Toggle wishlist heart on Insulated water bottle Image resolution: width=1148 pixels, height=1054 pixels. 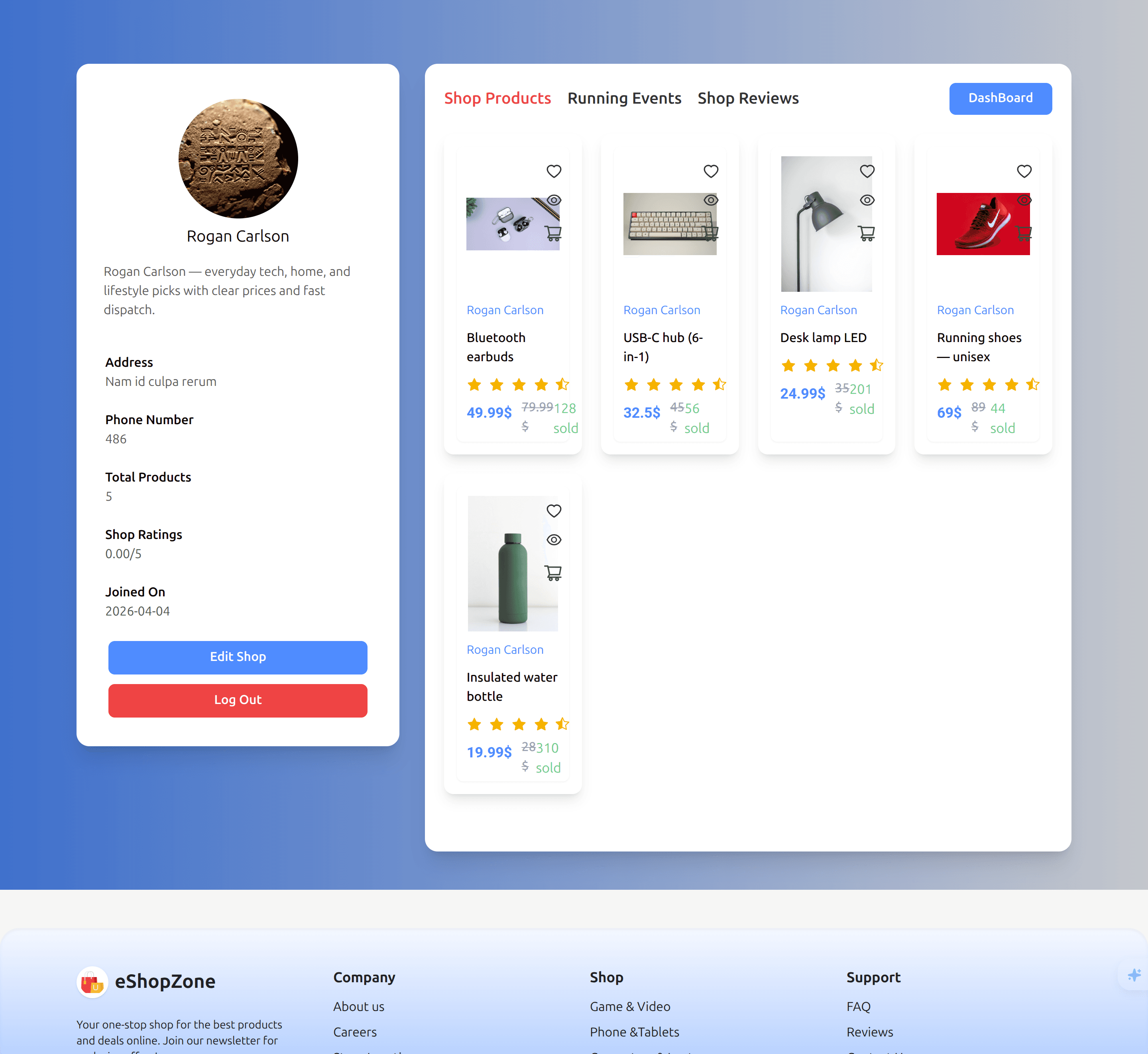[553, 511]
